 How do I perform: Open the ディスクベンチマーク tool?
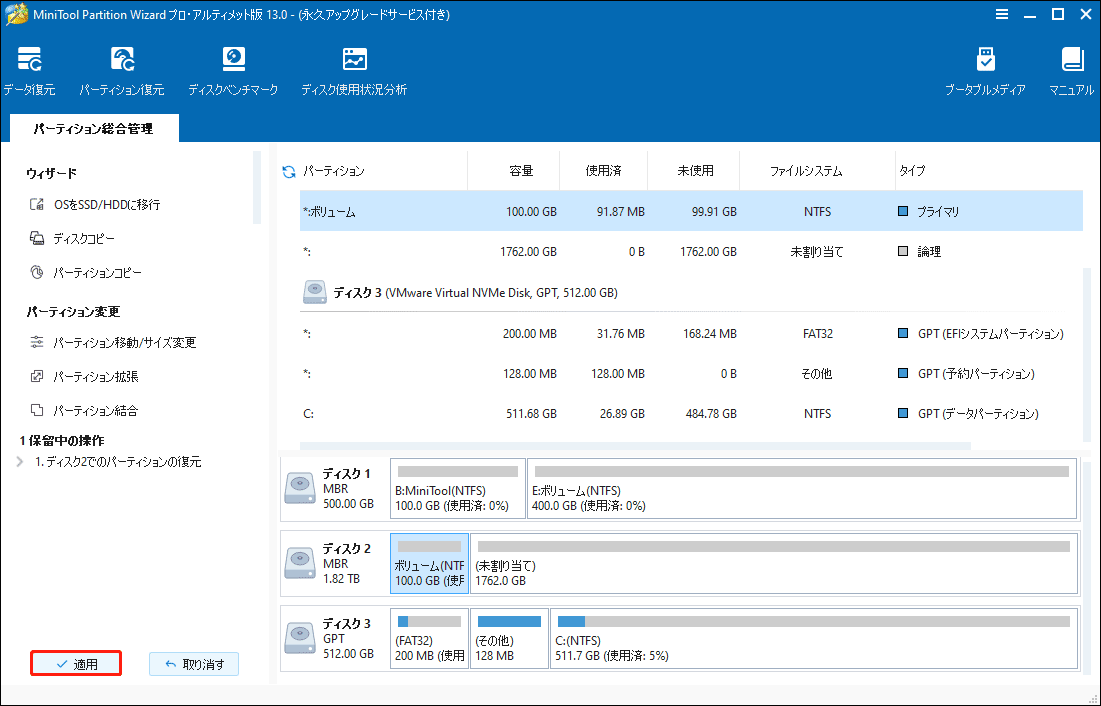233,60
